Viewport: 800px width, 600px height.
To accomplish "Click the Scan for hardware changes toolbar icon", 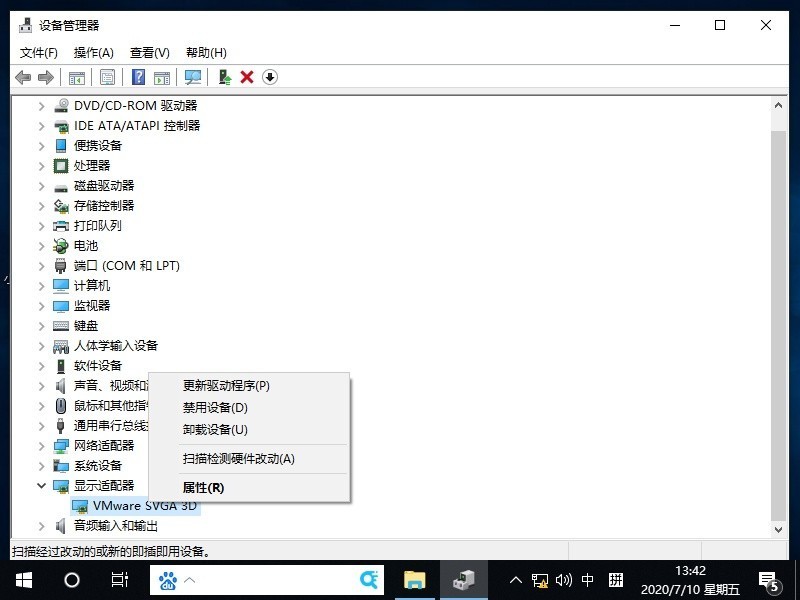I will click(x=191, y=77).
